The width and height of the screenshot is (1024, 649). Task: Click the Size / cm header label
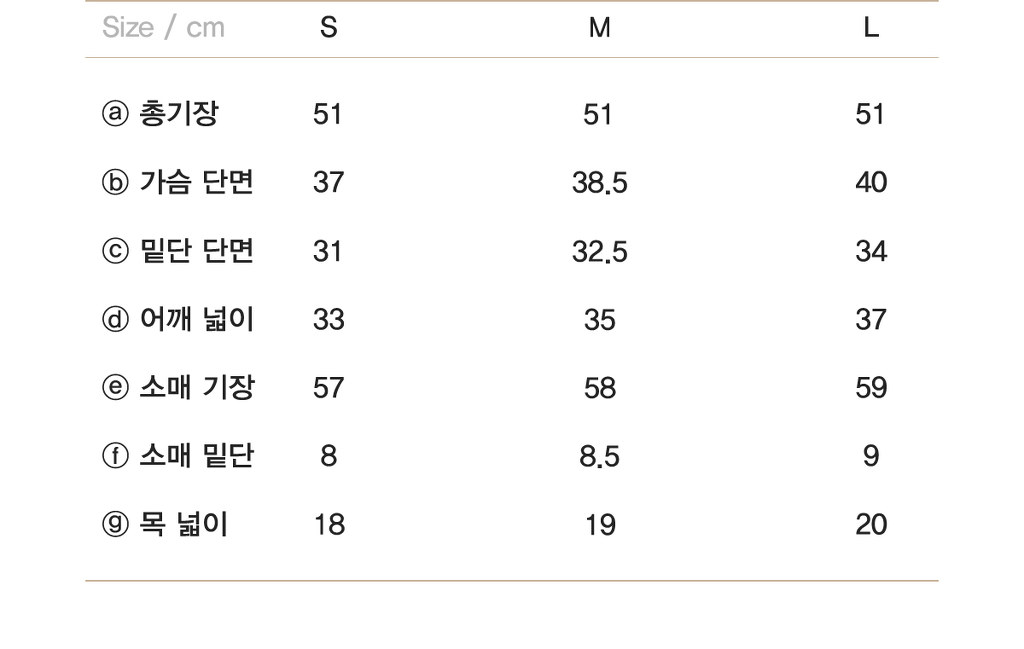pos(163,27)
